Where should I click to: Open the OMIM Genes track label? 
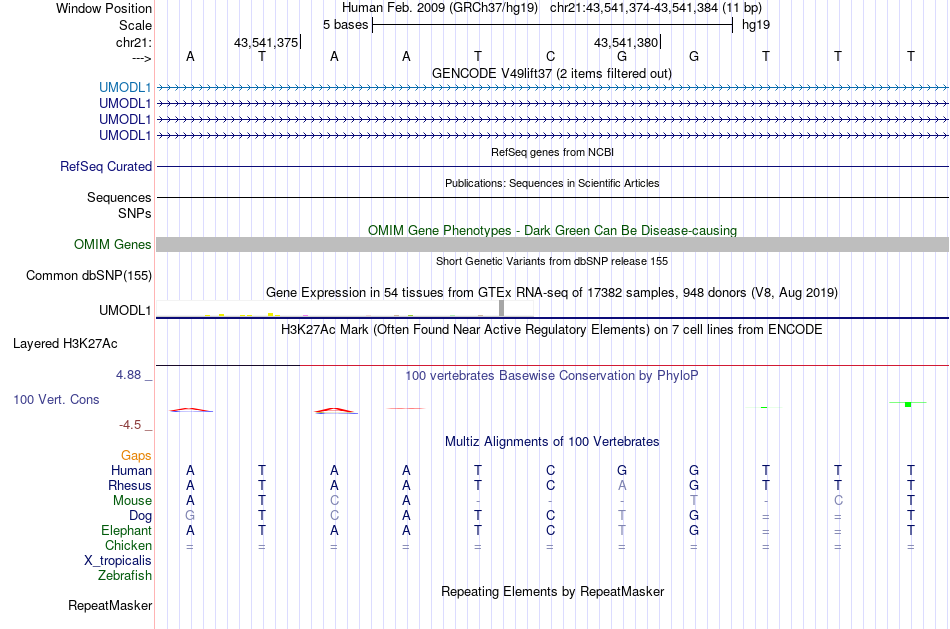pos(113,244)
